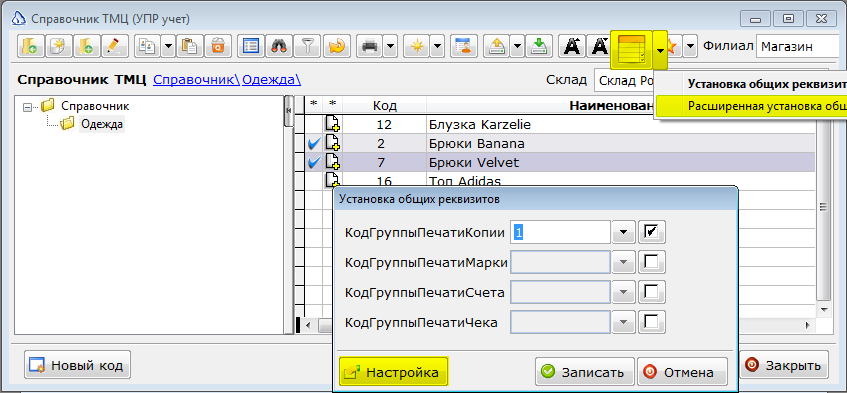Open КодГруппыПечатиМарки dropdown arrow

624,262
